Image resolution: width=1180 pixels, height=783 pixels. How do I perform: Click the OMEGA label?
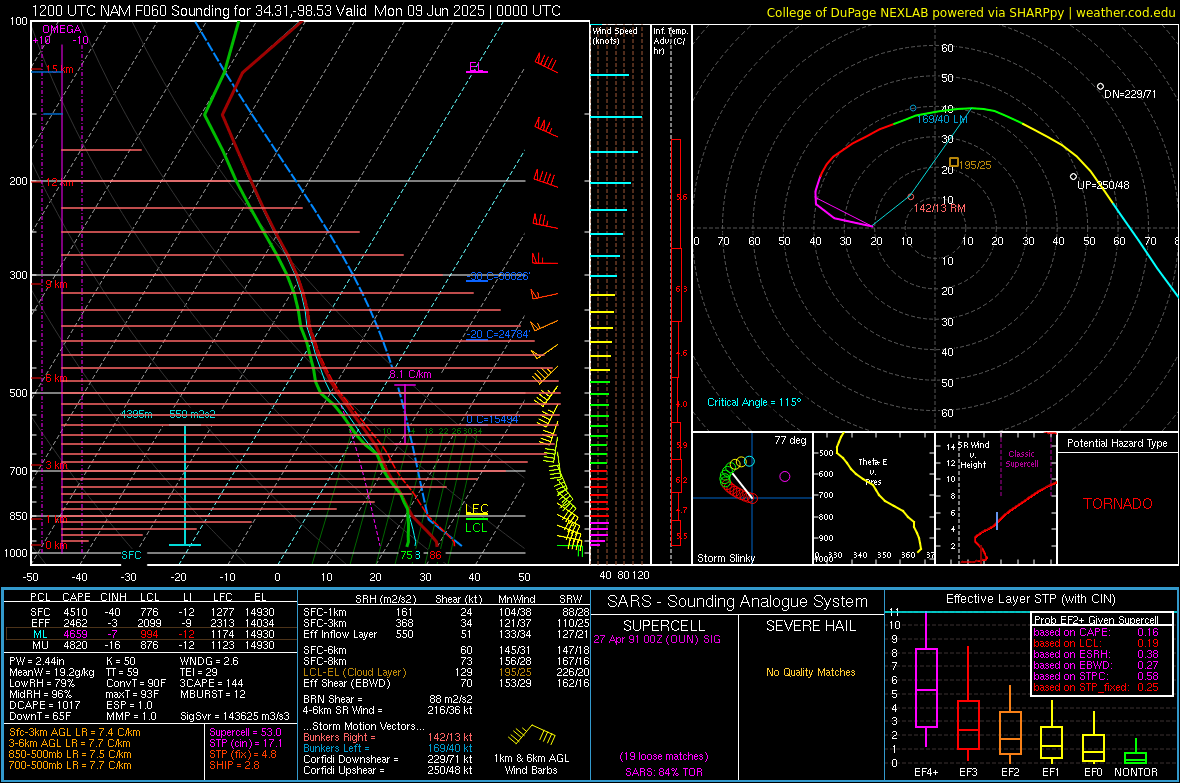61,29
